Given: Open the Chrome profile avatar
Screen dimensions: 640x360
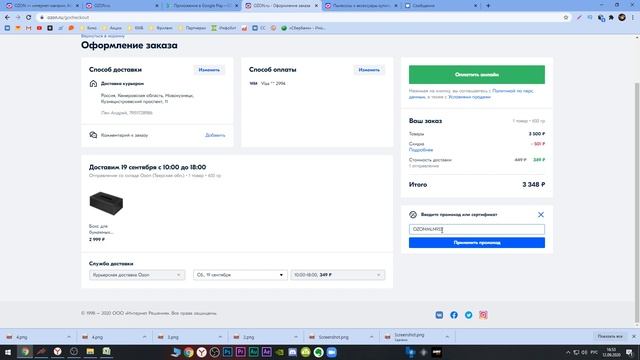Looking at the screenshot, I should click(x=622, y=17).
